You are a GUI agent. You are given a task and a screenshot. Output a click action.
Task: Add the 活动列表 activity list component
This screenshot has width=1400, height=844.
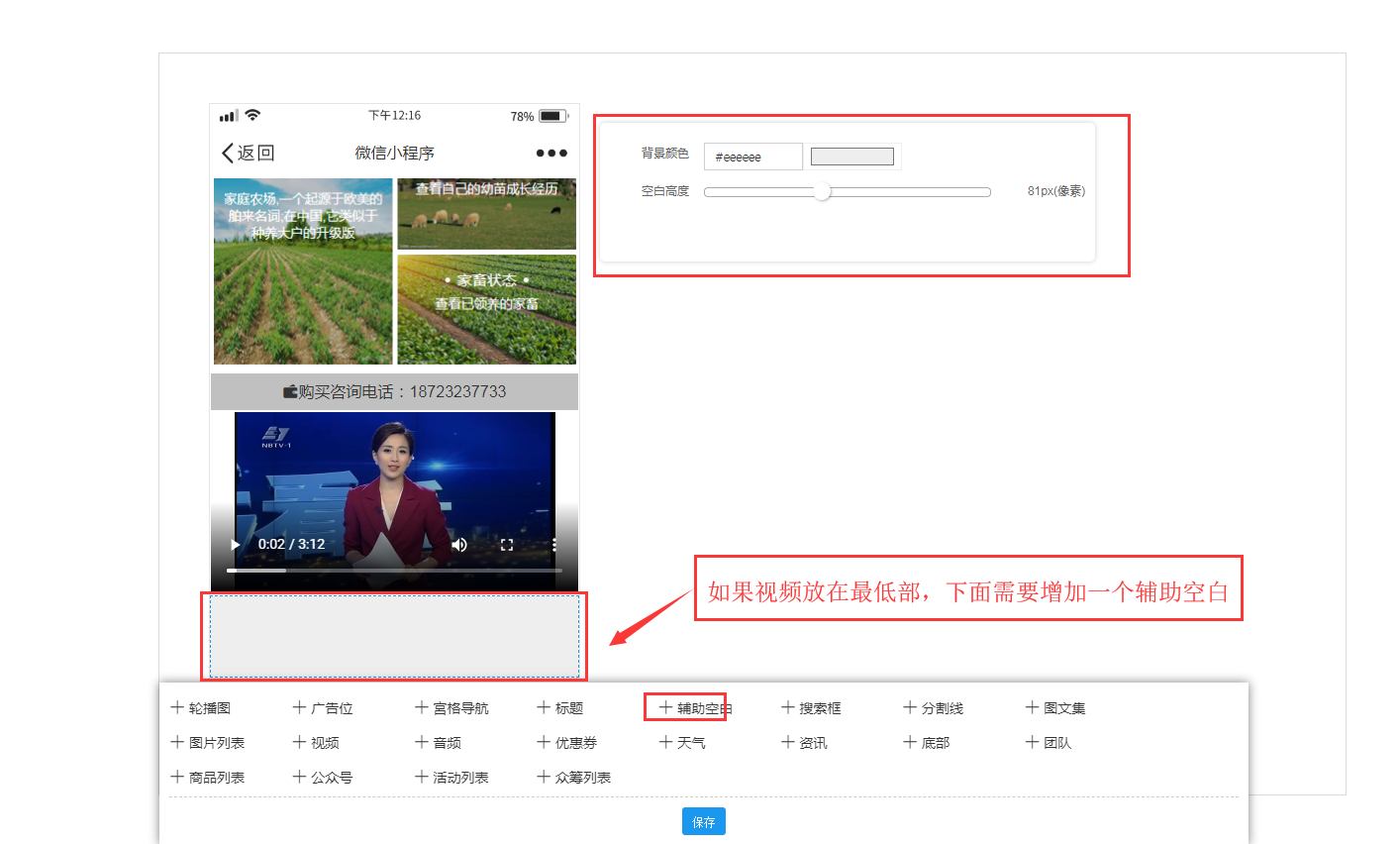click(451, 778)
